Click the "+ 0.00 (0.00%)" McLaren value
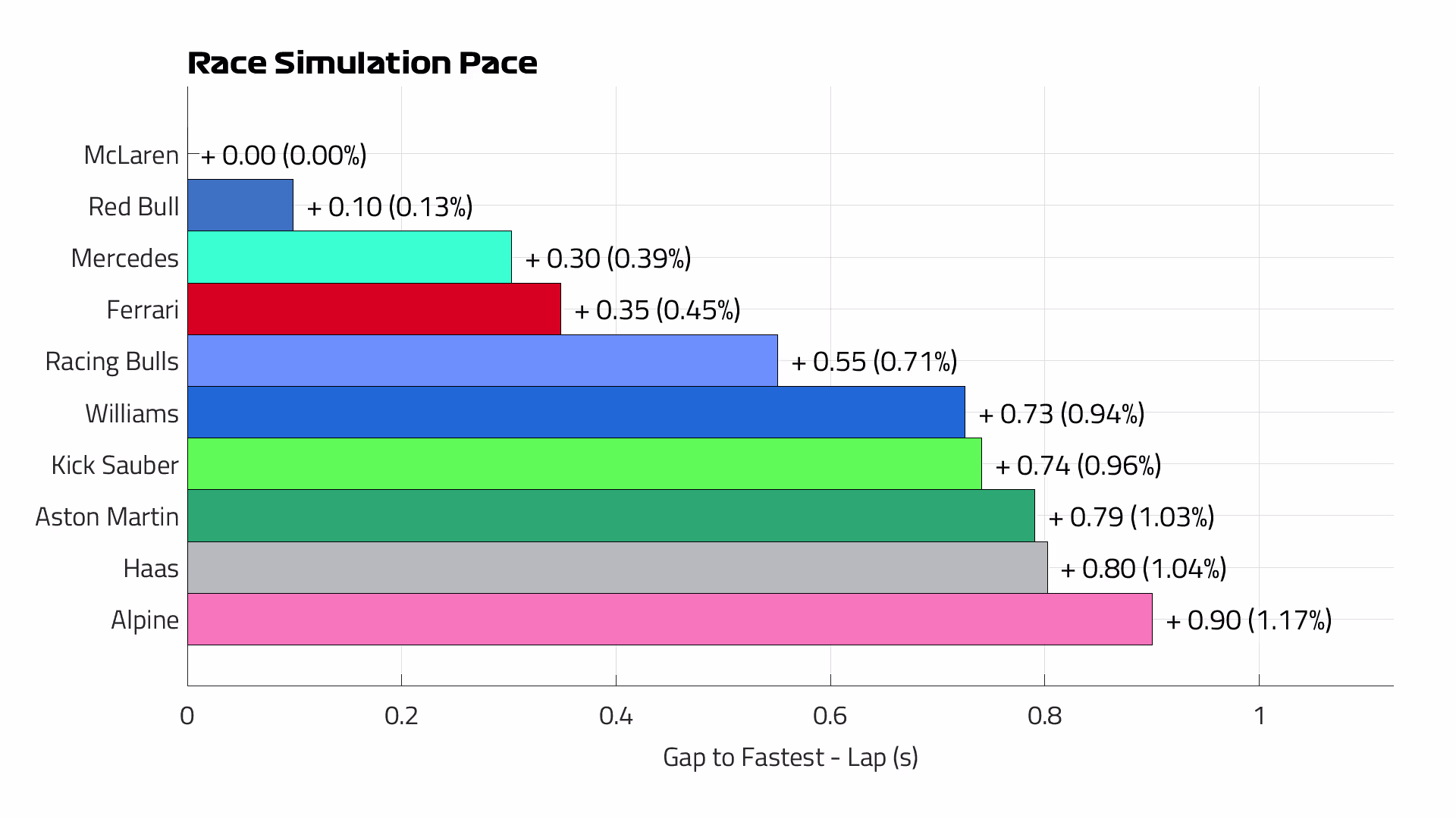 [284, 155]
